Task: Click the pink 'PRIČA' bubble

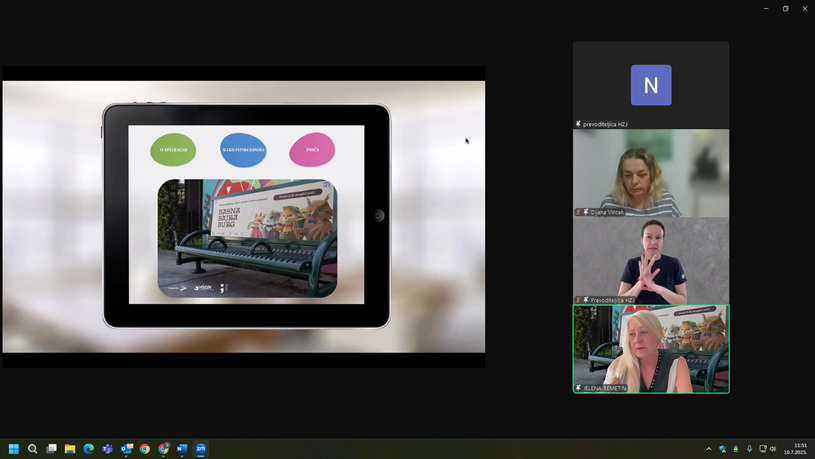Action: 312,150
